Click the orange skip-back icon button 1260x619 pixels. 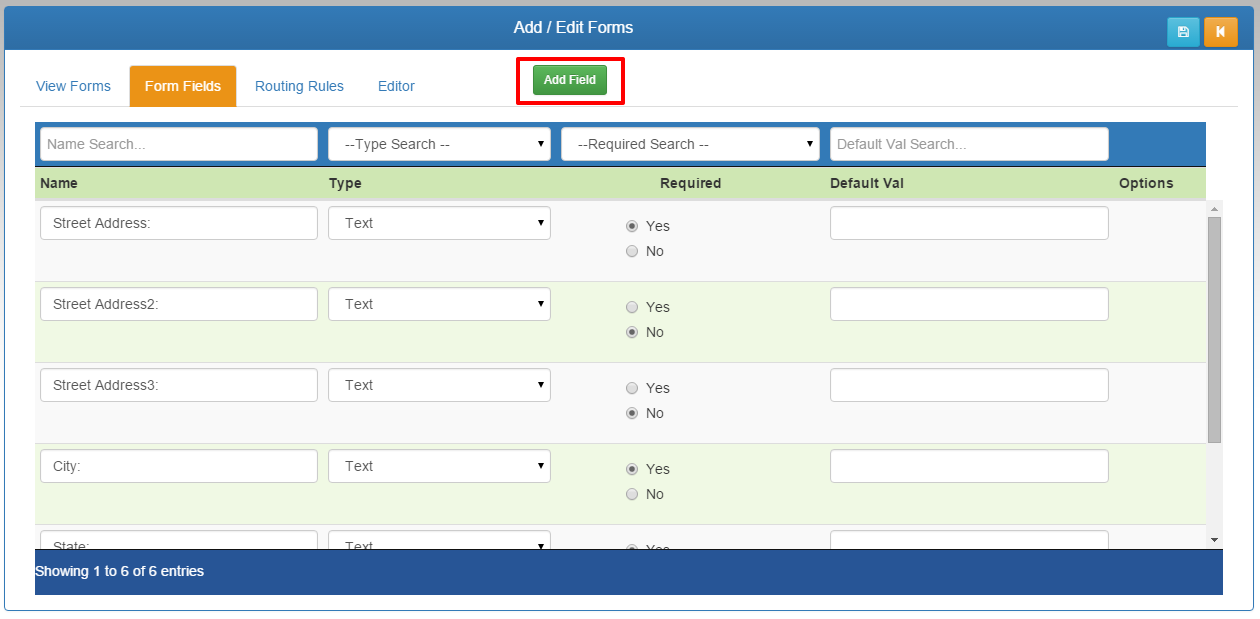[x=1220, y=32]
